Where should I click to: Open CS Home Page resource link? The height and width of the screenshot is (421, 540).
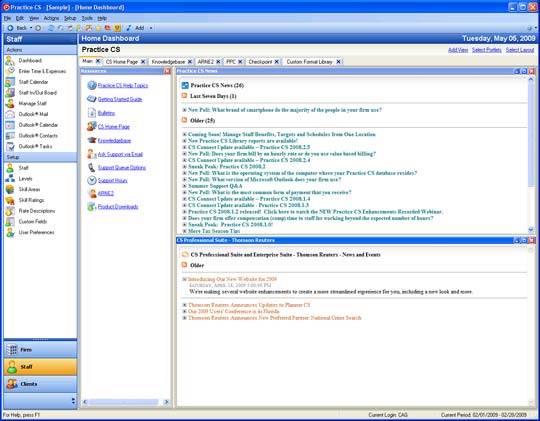click(x=114, y=127)
